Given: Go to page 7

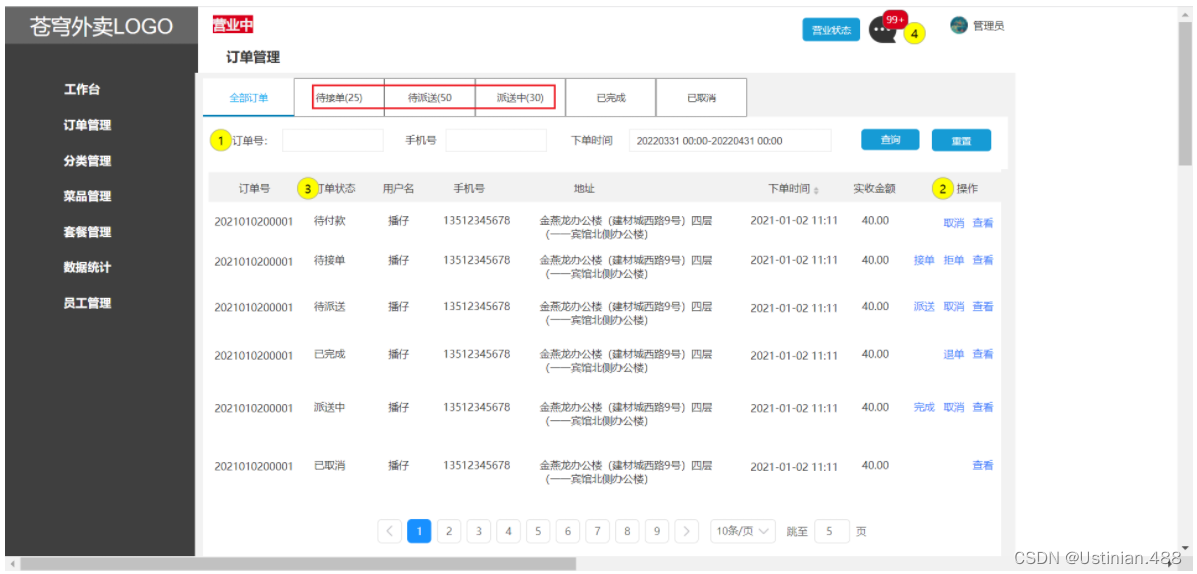Looking at the screenshot, I should pos(597,531).
